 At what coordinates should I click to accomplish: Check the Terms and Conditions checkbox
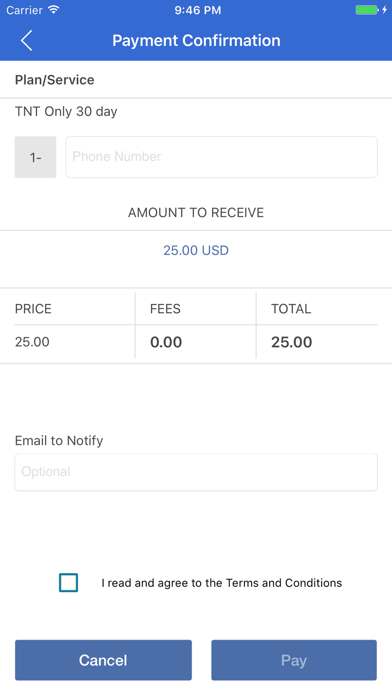coord(68,583)
